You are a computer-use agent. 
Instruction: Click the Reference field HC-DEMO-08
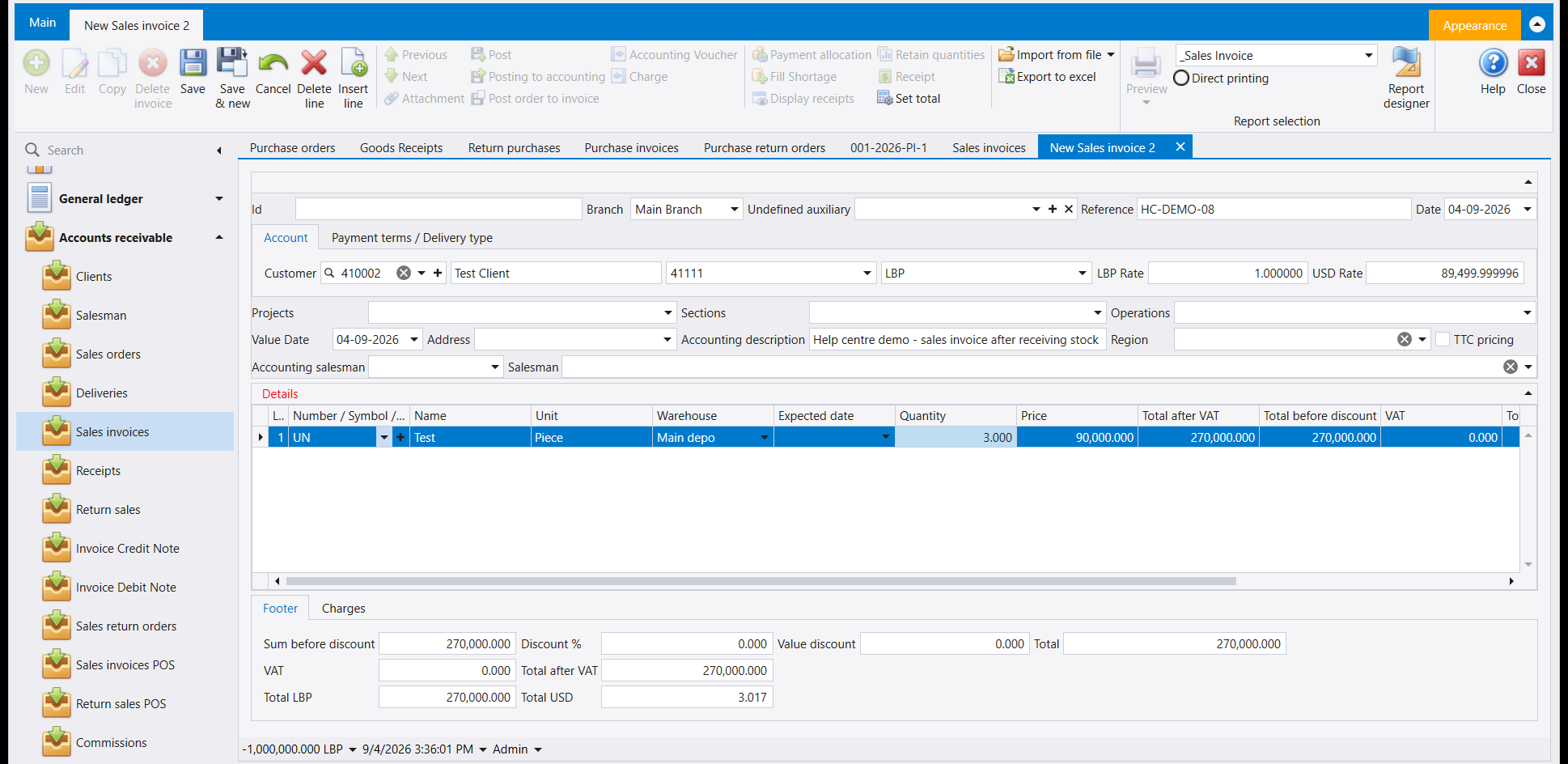(1273, 209)
